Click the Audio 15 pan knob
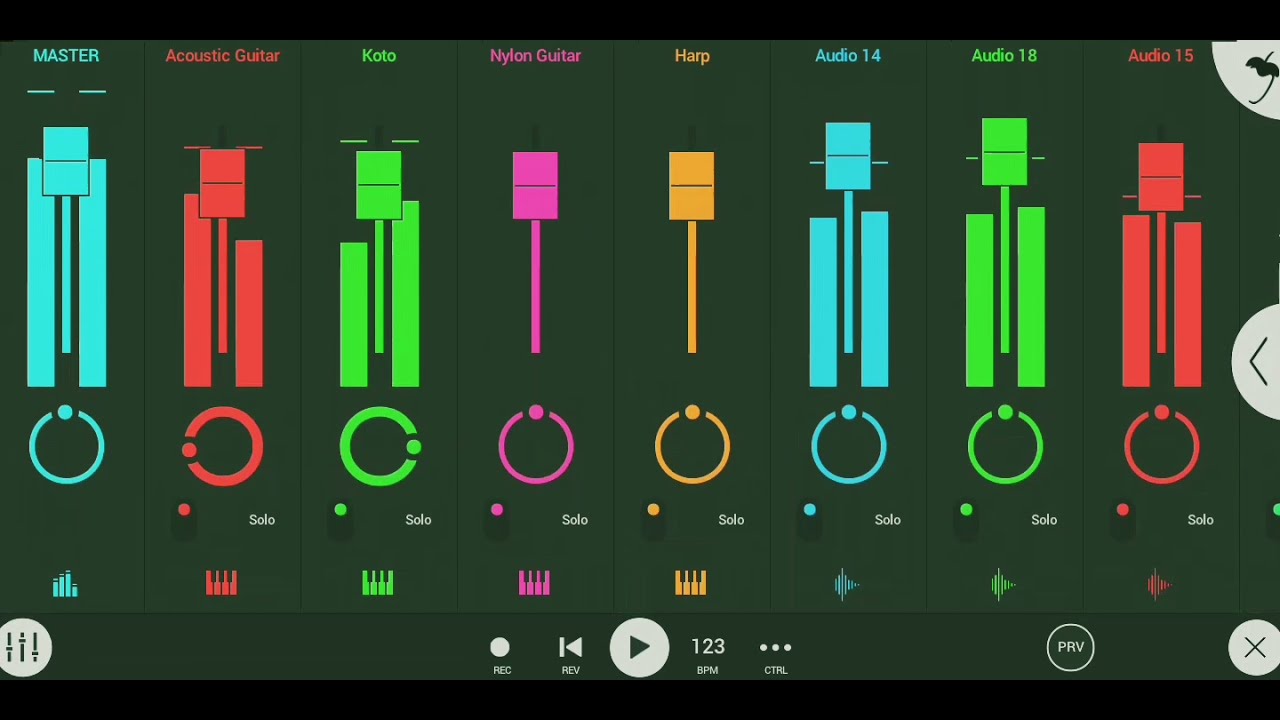Viewport: 1280px width, 720px height. (1161, 446)
